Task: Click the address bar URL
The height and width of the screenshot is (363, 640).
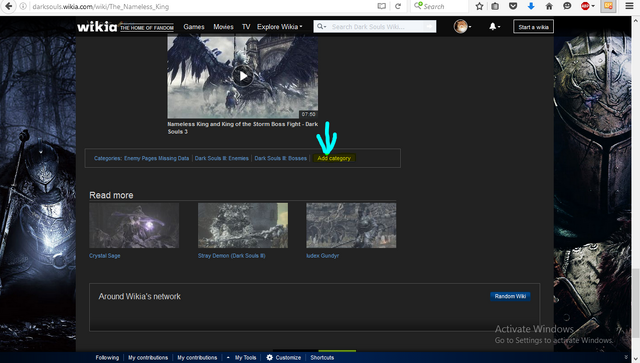Action: 100,7
